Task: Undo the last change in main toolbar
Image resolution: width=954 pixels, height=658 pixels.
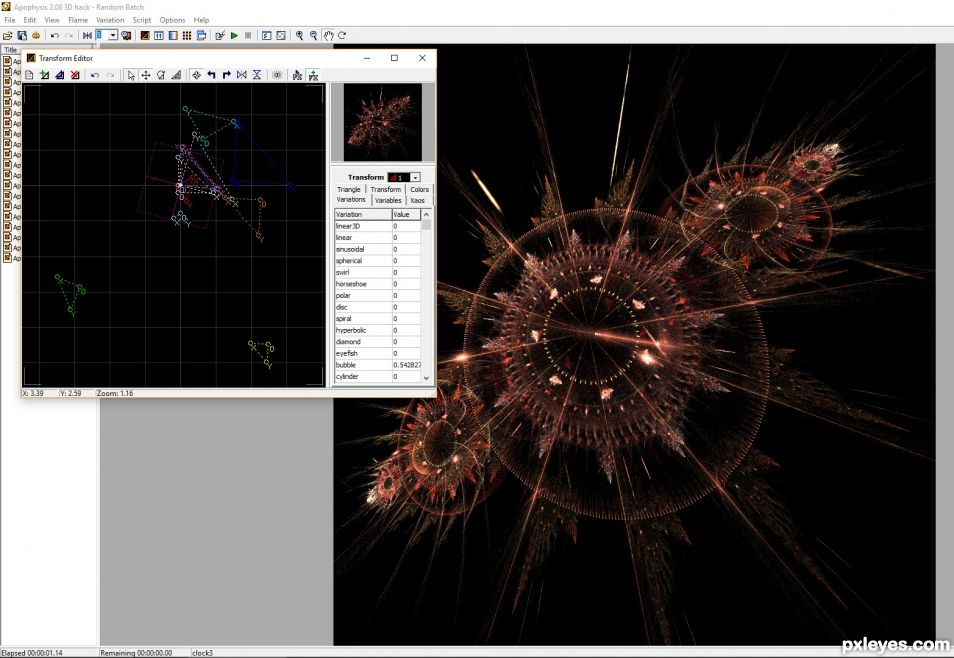Action: tap(55, 35)
